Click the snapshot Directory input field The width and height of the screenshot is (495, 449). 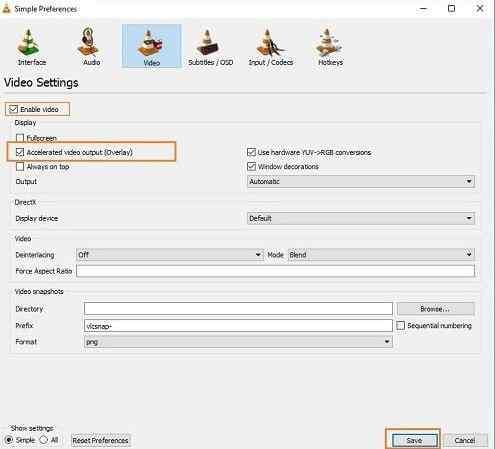pyautogui.click(x=238, y=309)
